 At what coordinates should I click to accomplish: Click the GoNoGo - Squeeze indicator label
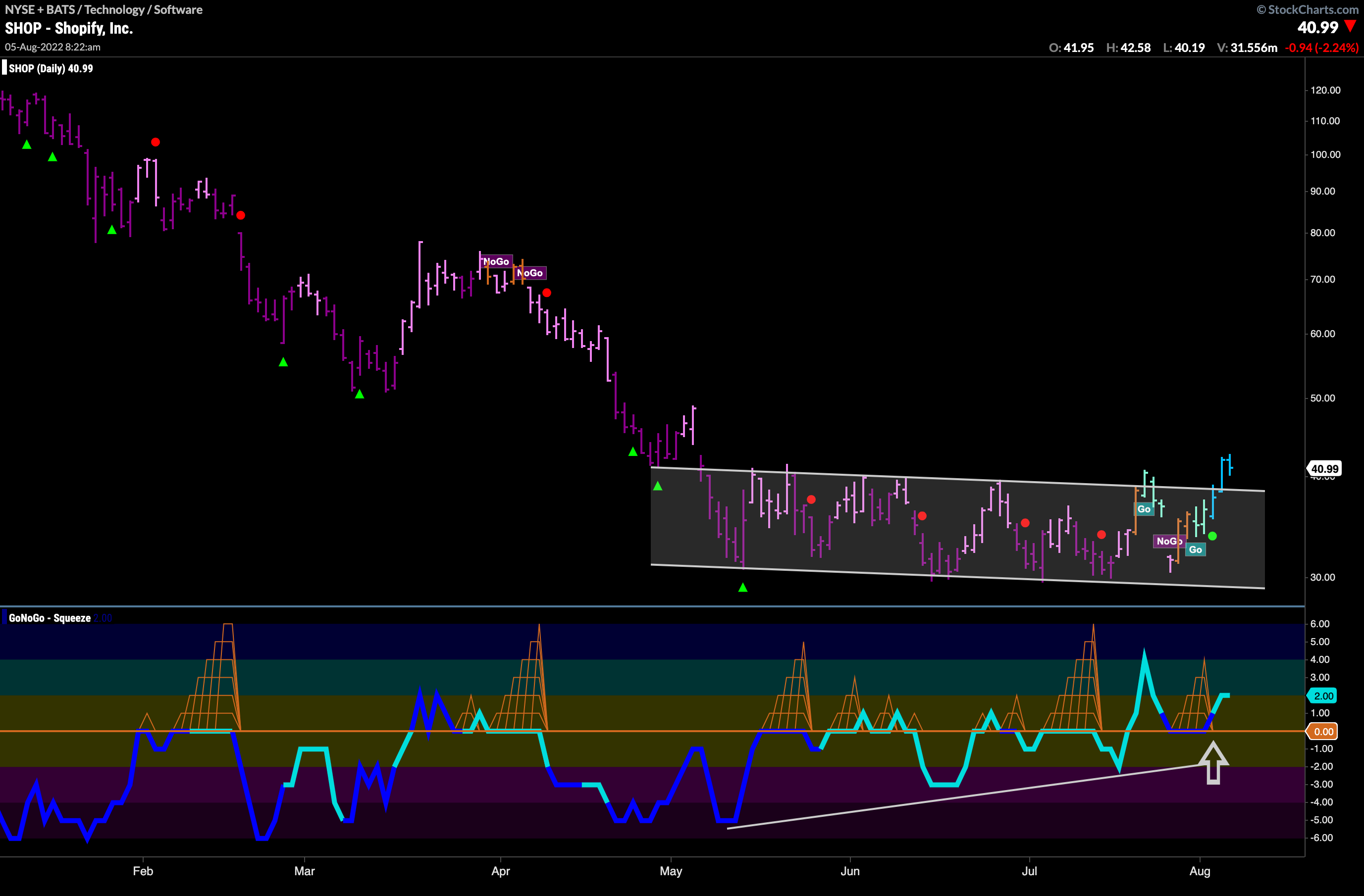tap(50, 618)
